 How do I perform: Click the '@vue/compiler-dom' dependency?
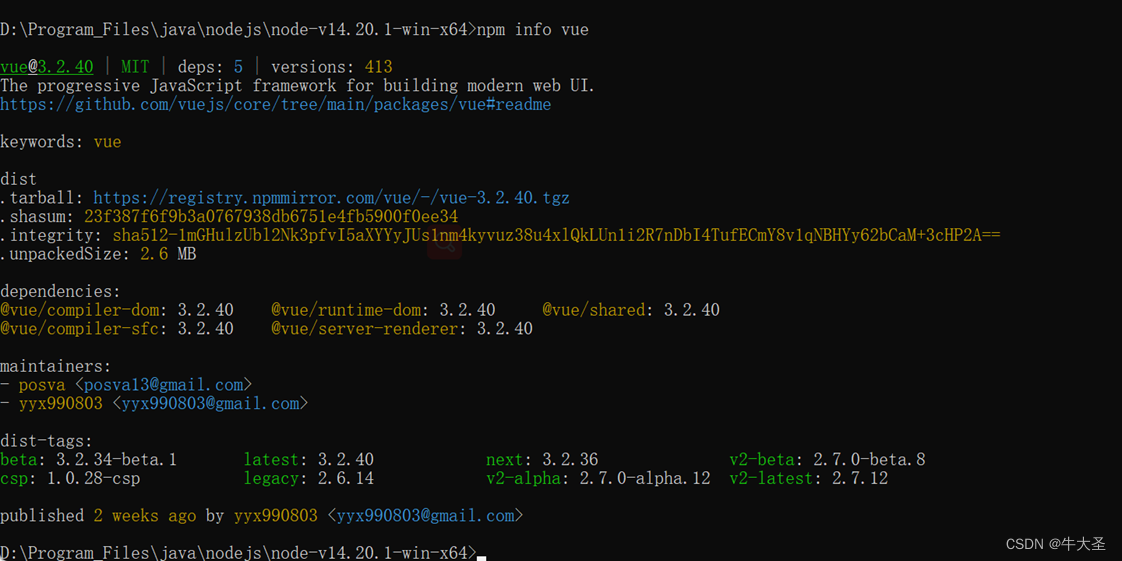tap(117, 311)
